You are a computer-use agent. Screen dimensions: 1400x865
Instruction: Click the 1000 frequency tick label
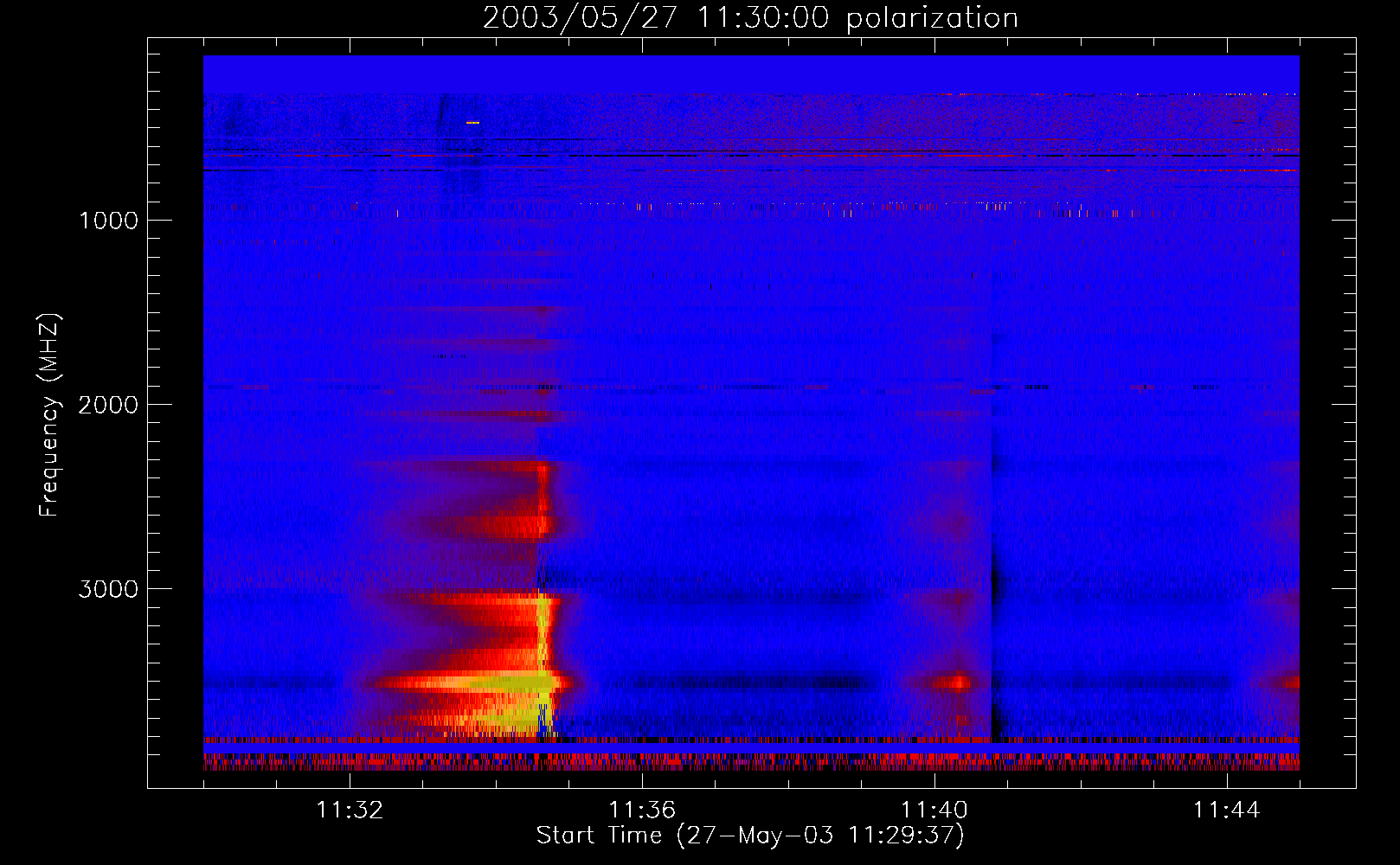(x=108, y=221)
